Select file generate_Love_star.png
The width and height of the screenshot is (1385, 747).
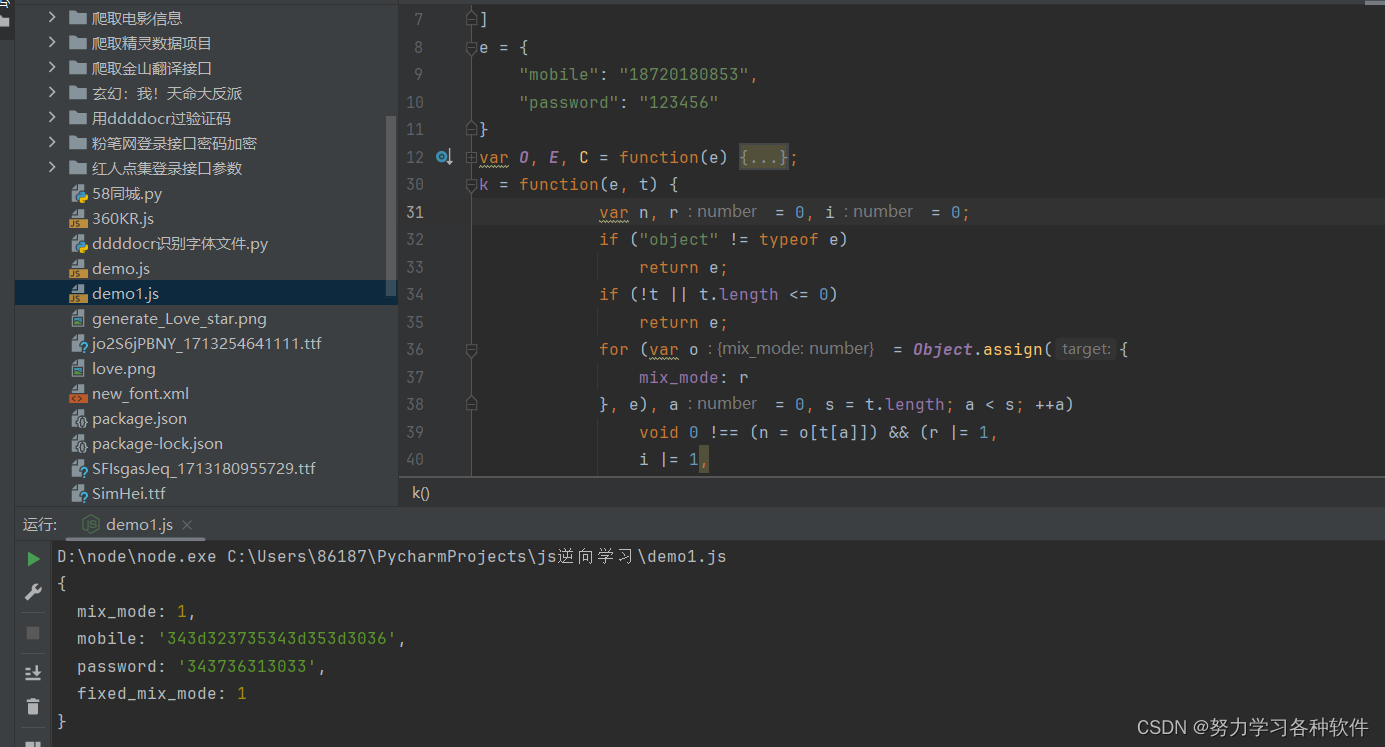tap(179, 319)
